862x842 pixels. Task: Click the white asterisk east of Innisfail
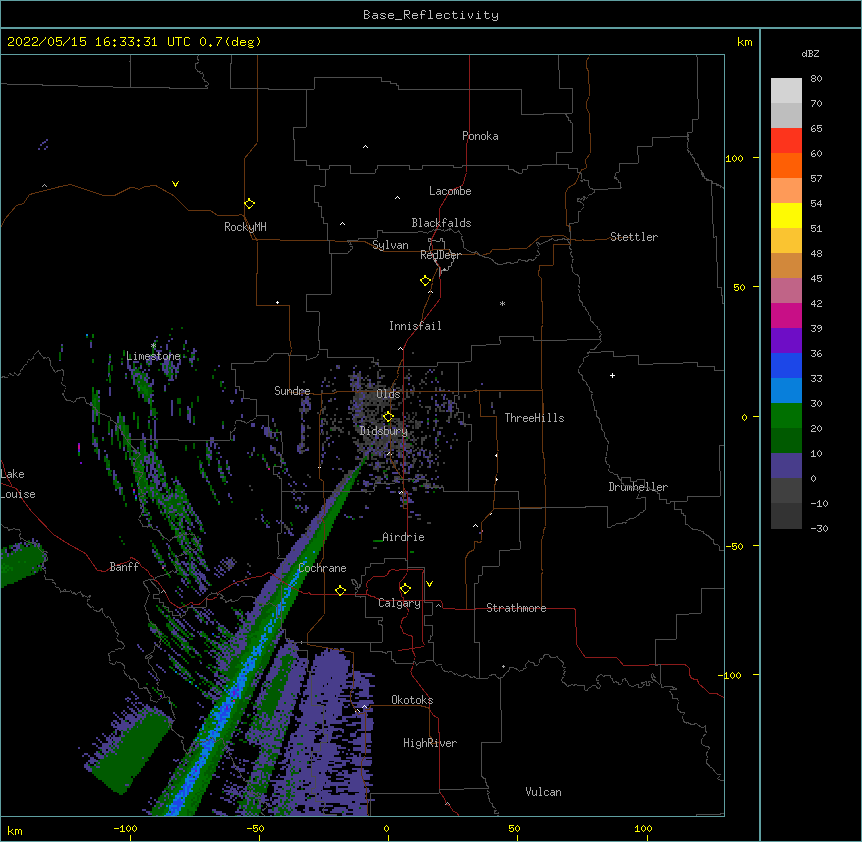tap(502, 303)
